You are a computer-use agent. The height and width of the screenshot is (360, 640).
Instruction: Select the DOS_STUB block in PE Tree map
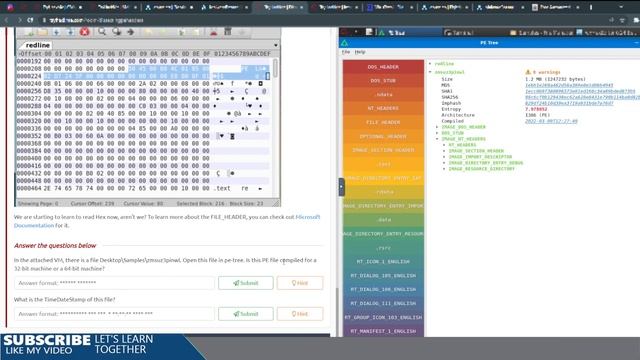(x=383, y=81)
